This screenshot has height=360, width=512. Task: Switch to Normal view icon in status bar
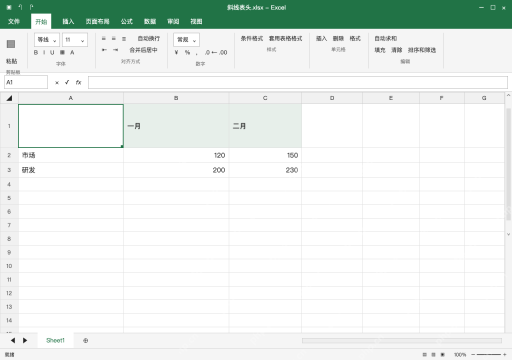point(424,355)
